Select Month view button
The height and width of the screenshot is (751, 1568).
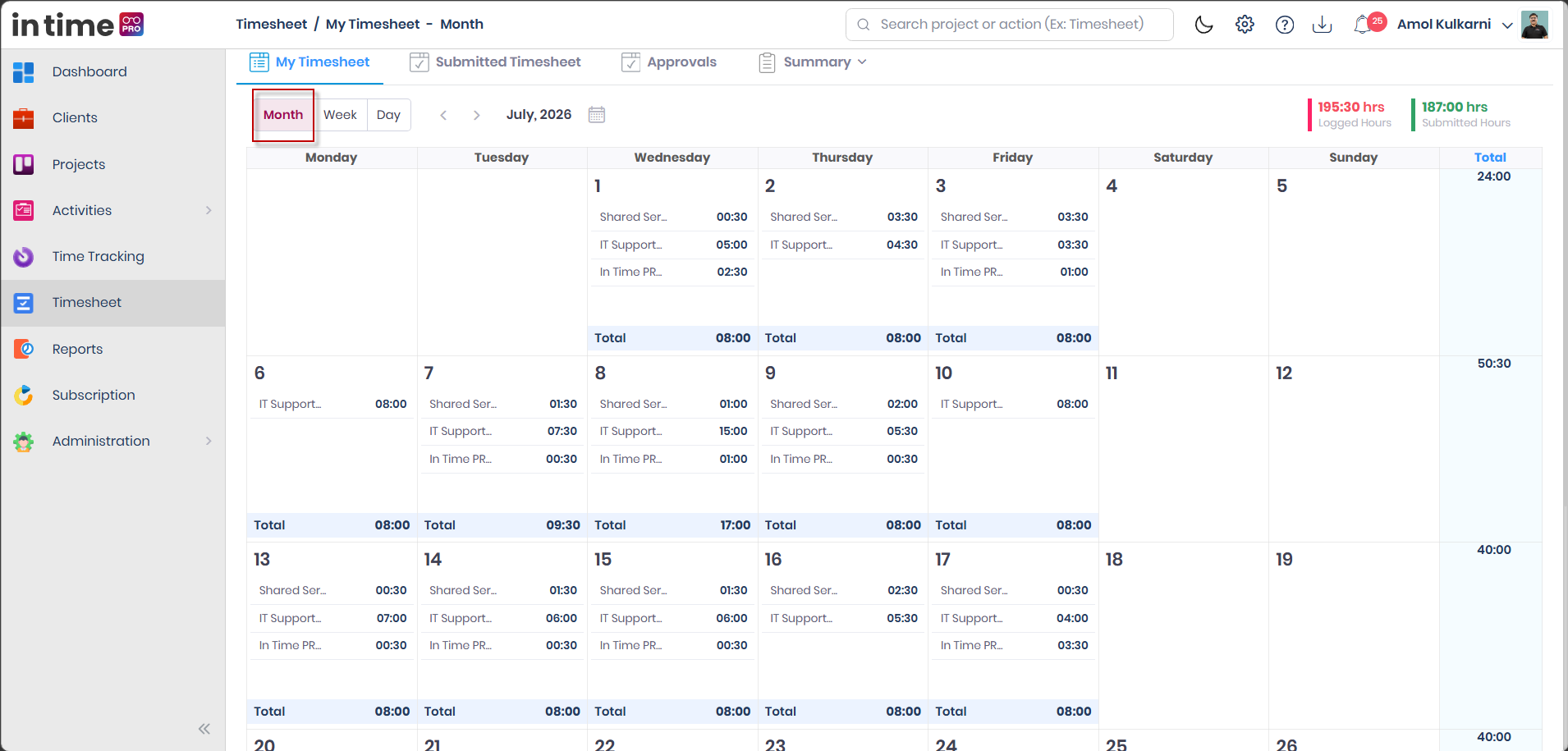(283, 115)
